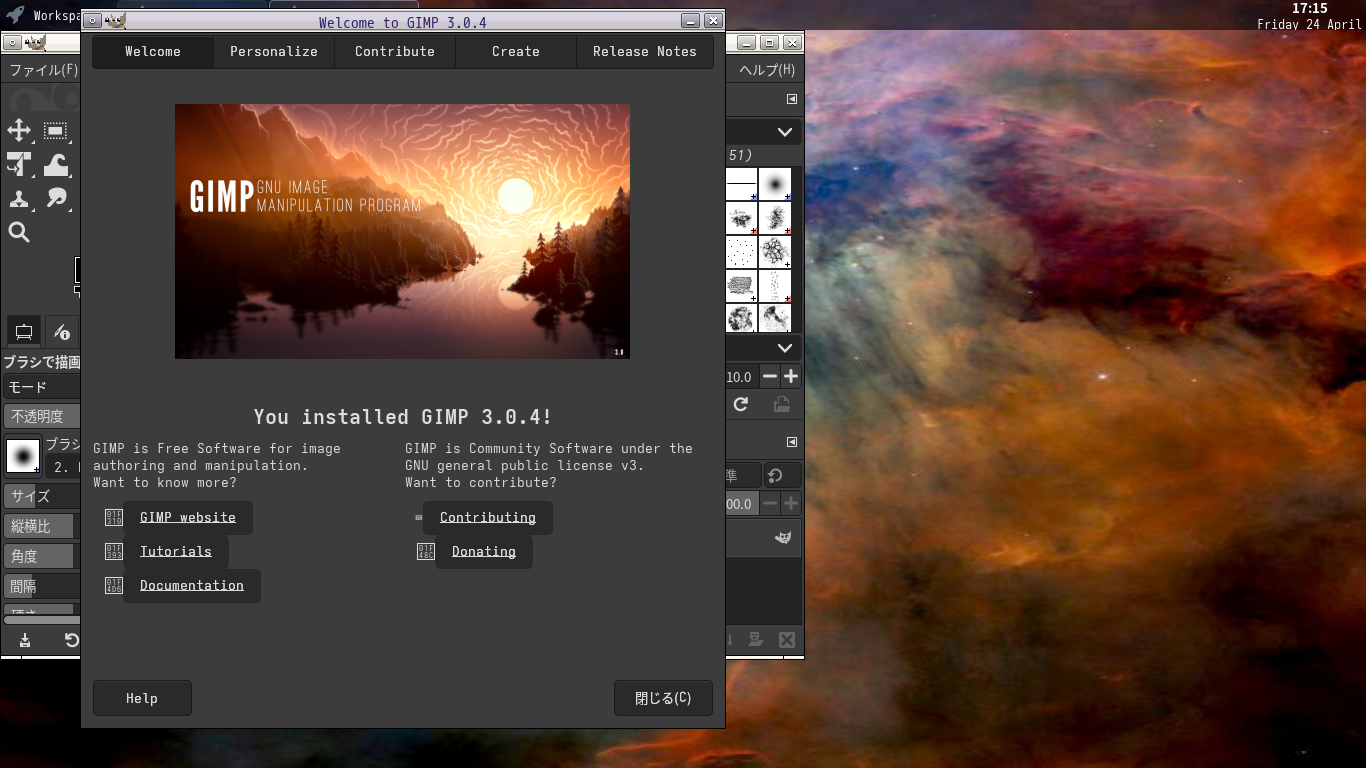Click the GIMP splash image
This screenshot has height=768, width=1366.
point(402,231)
